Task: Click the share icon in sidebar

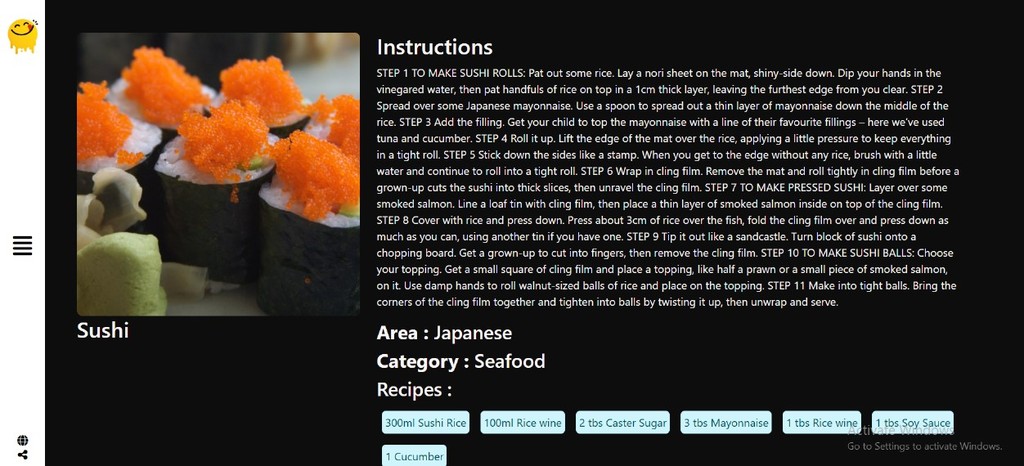Action: 22,455
